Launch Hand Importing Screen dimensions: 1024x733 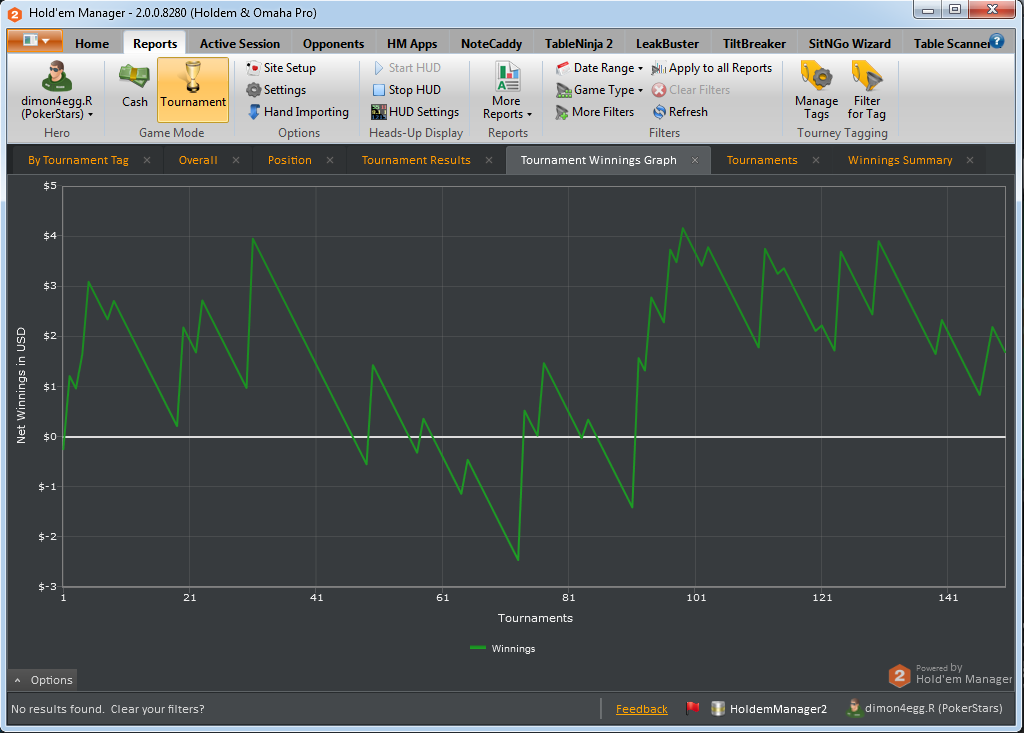[298, 112]
